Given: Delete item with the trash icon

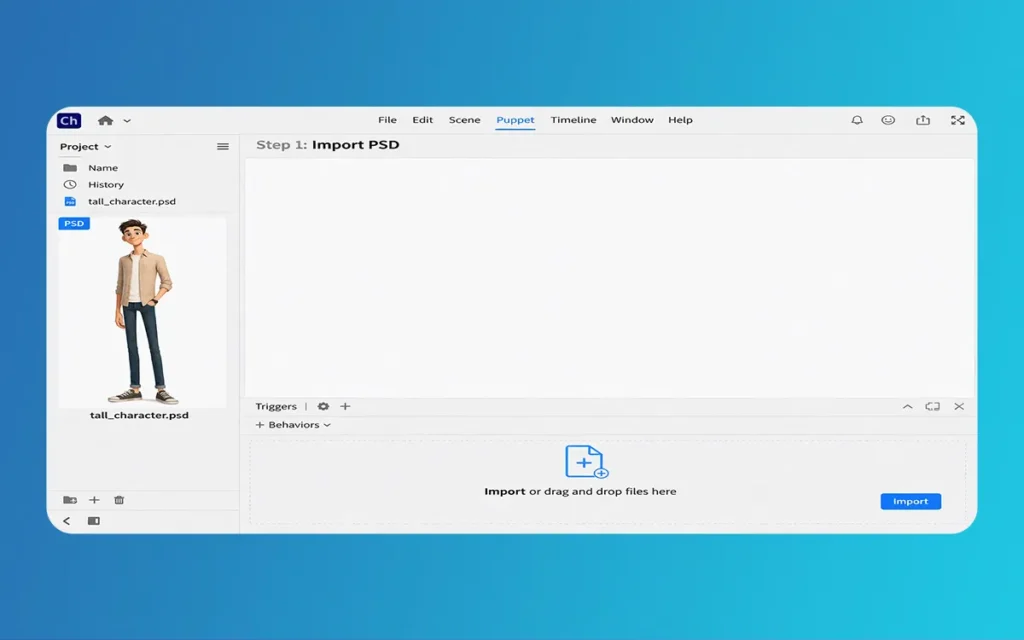Looking at the screenshot, I should pyautogui.click(x=119, y=500).
